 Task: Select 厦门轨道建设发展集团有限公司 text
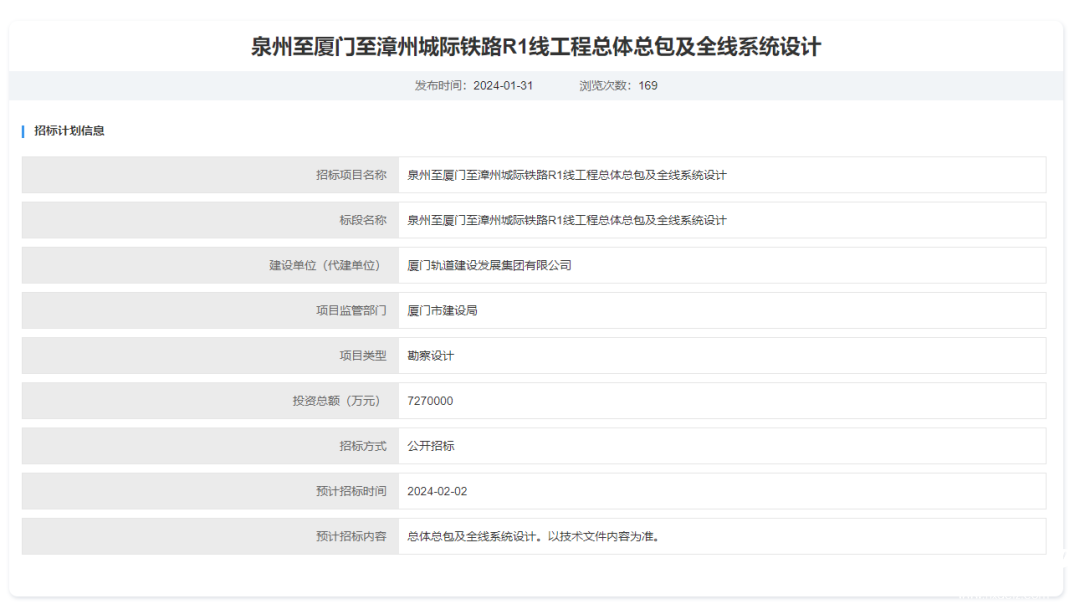[489, 265]
